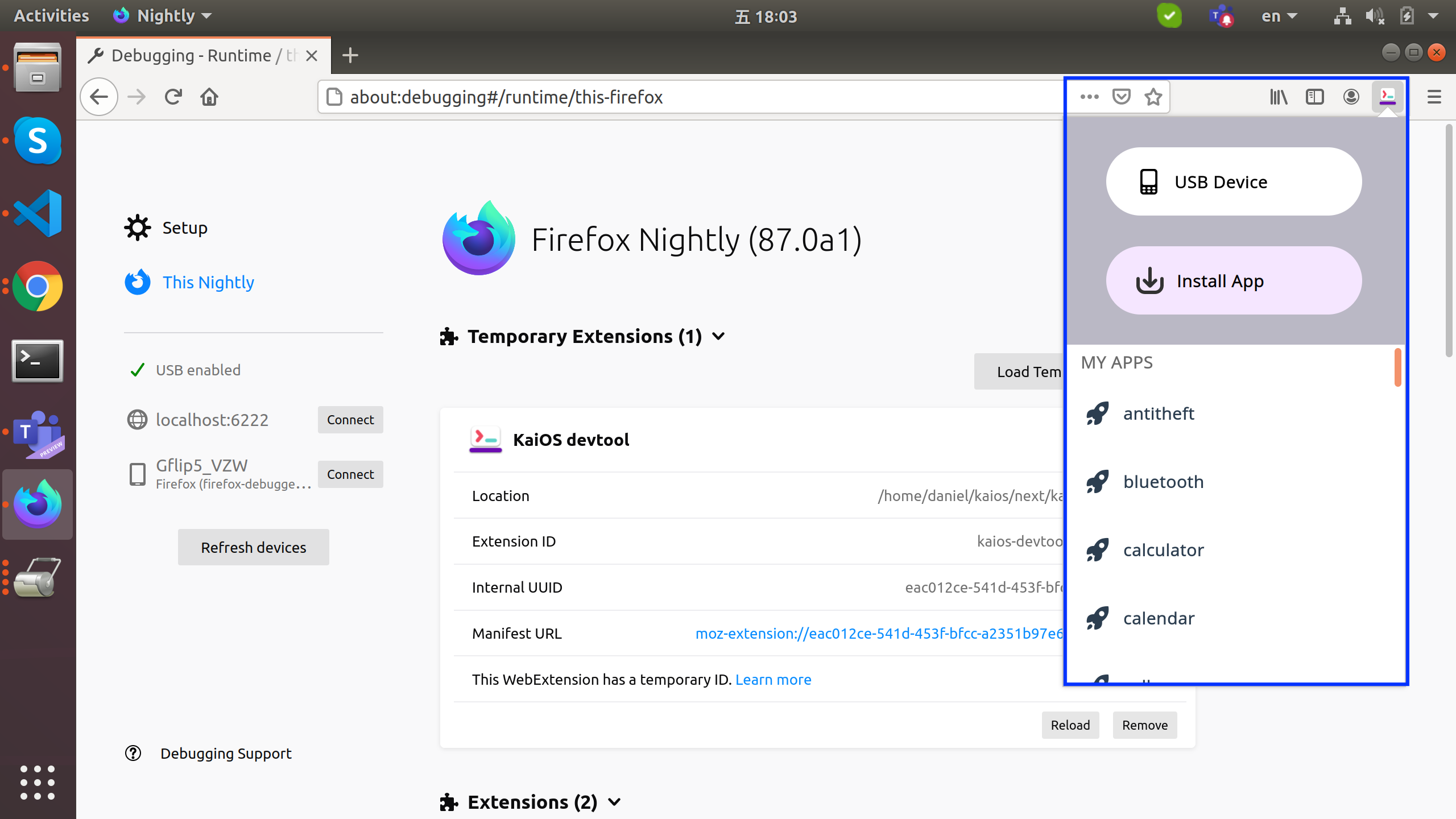
Task: Click the Install App button
Action: [1234, 280]
